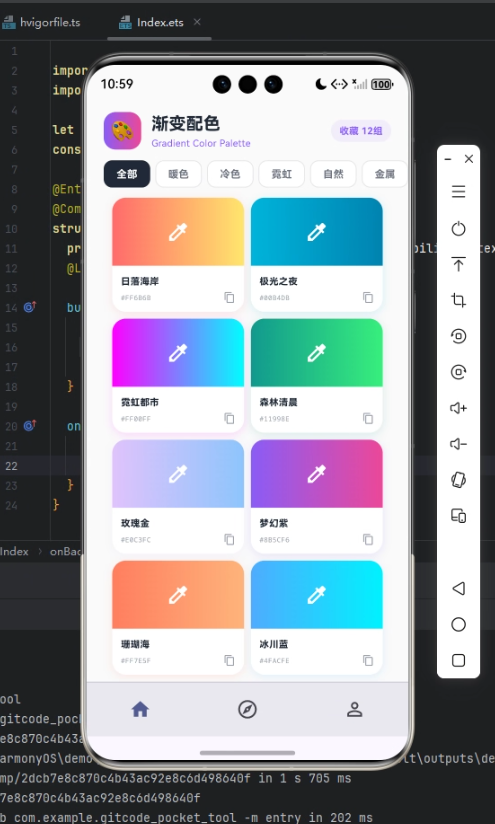Click the eyedropper on 珊瑚海 gradient
The image size is (495, 824).
(x=178, y=594)
